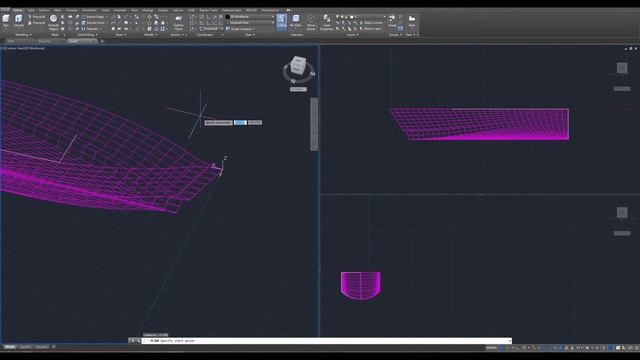
Task: Choose the Presspull tool
Action: click(37, 23)
